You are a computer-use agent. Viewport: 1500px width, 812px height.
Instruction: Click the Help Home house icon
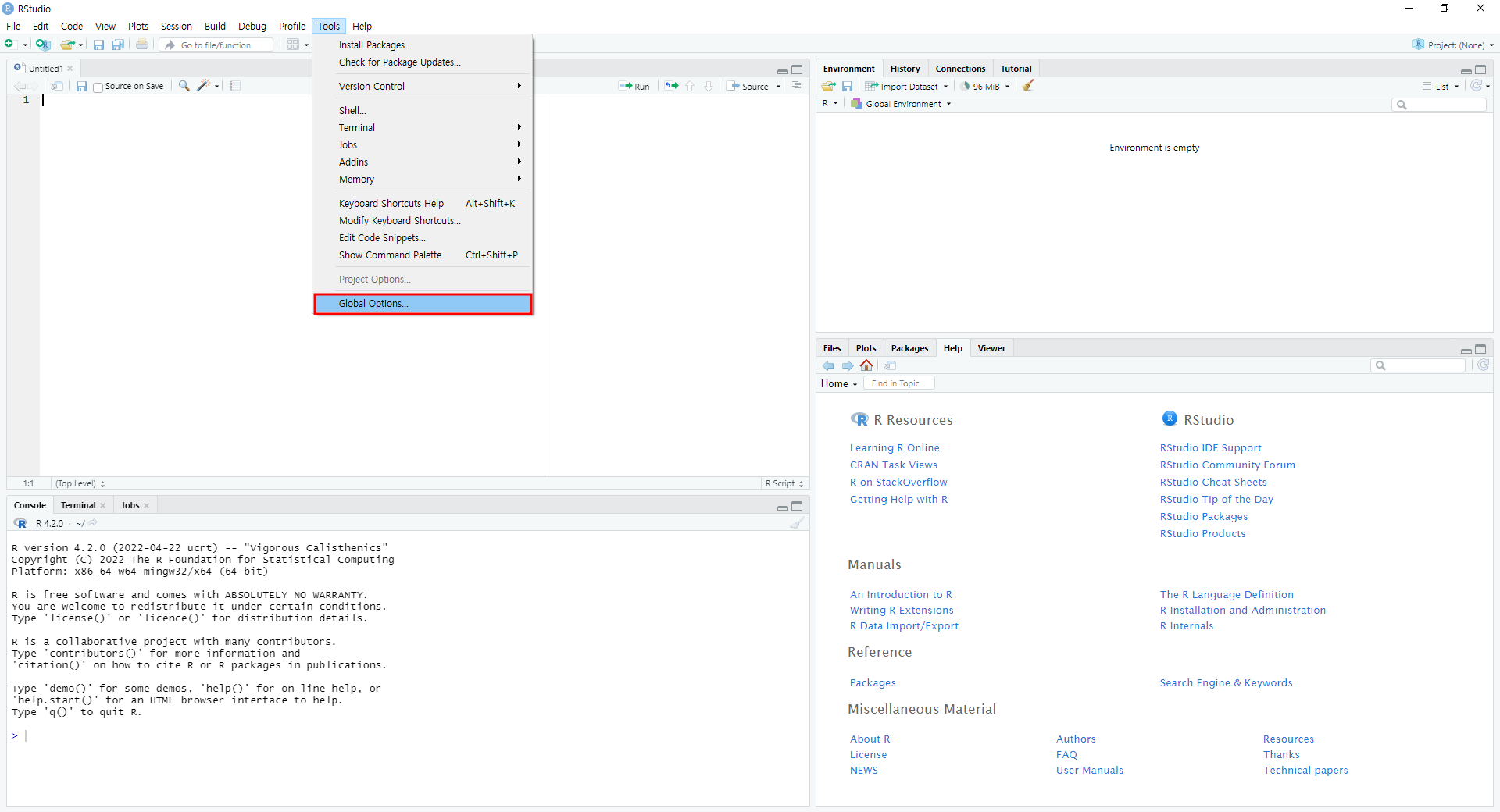866,365
